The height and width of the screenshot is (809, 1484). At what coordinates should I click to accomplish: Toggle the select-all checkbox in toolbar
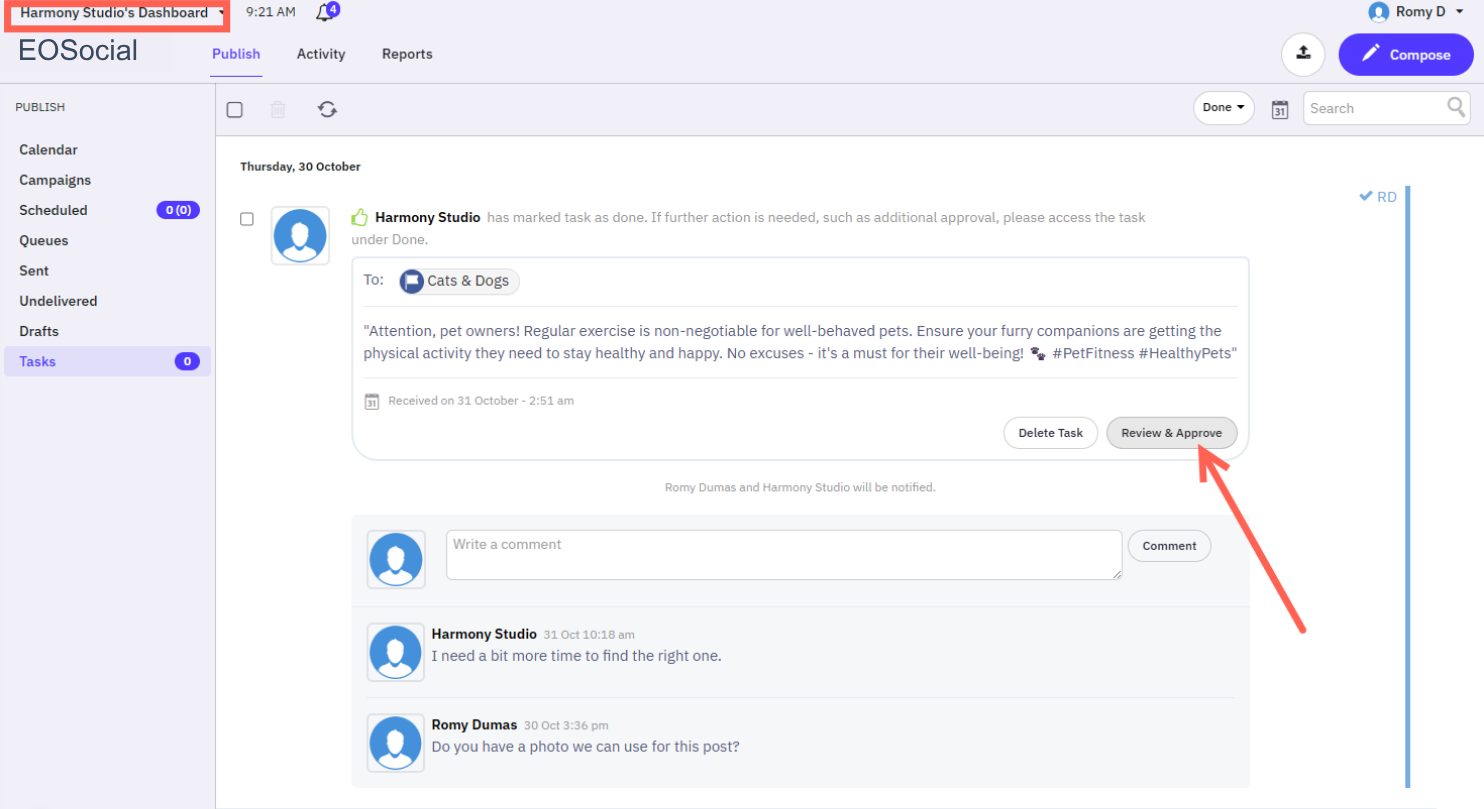pyautogui.click(x=235, y=109)
